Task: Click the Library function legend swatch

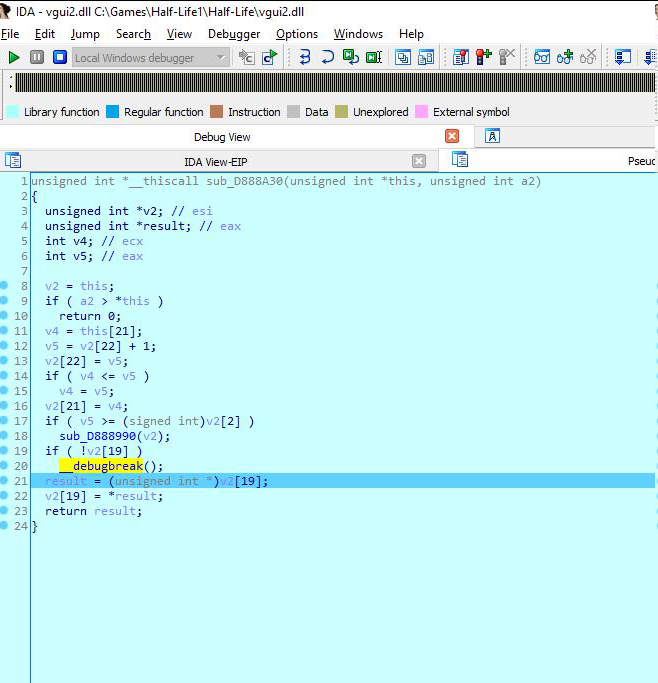Action: (13, 112)
